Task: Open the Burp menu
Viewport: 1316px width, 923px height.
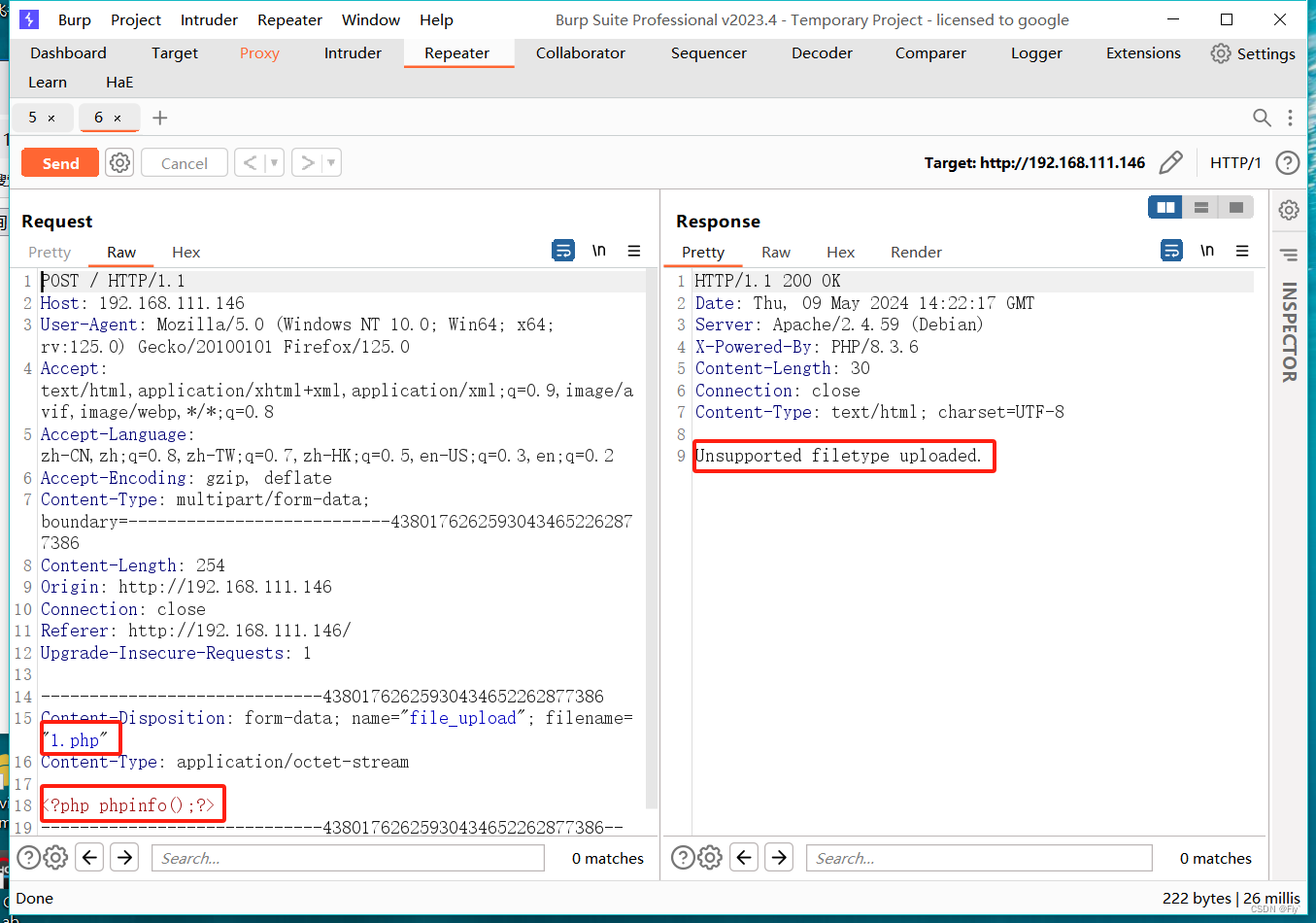Action: (x=75, y=19)
